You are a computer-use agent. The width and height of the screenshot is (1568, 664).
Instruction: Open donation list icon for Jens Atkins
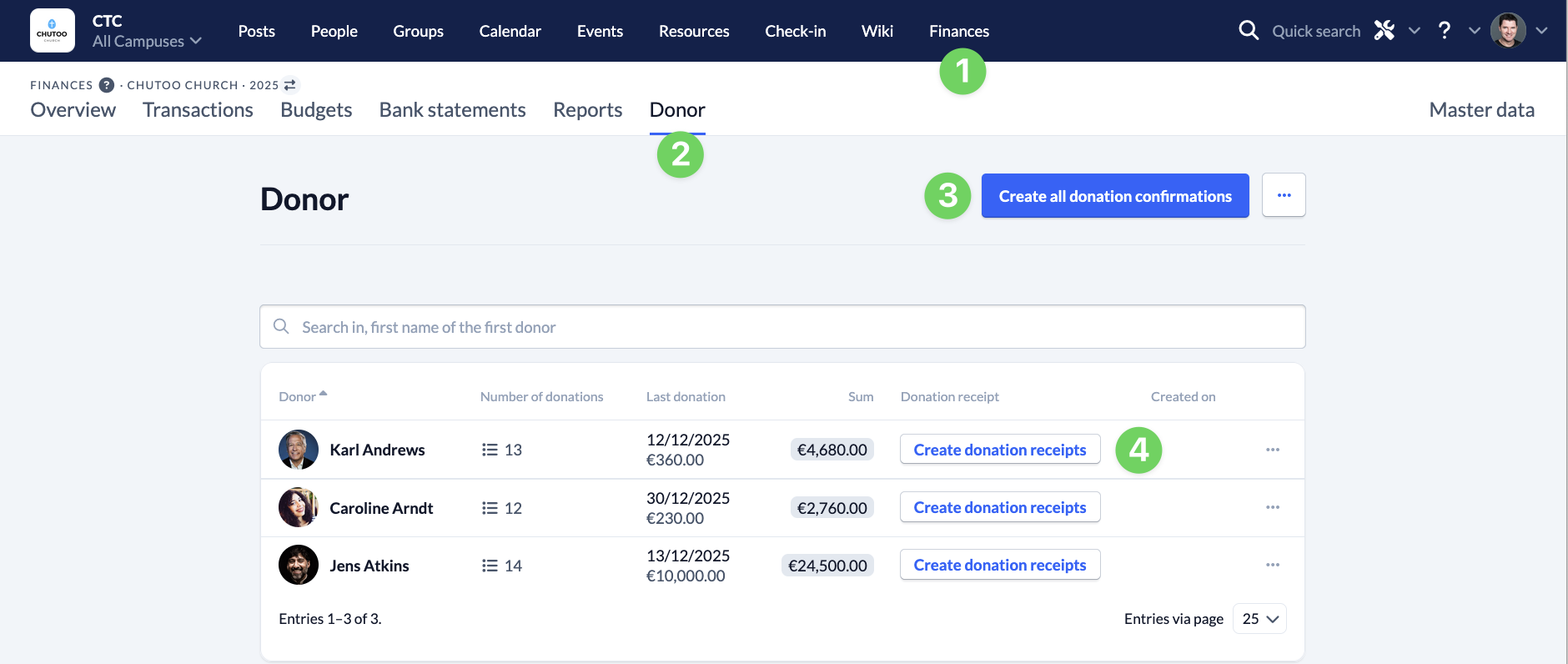click(x=490, y=566)
